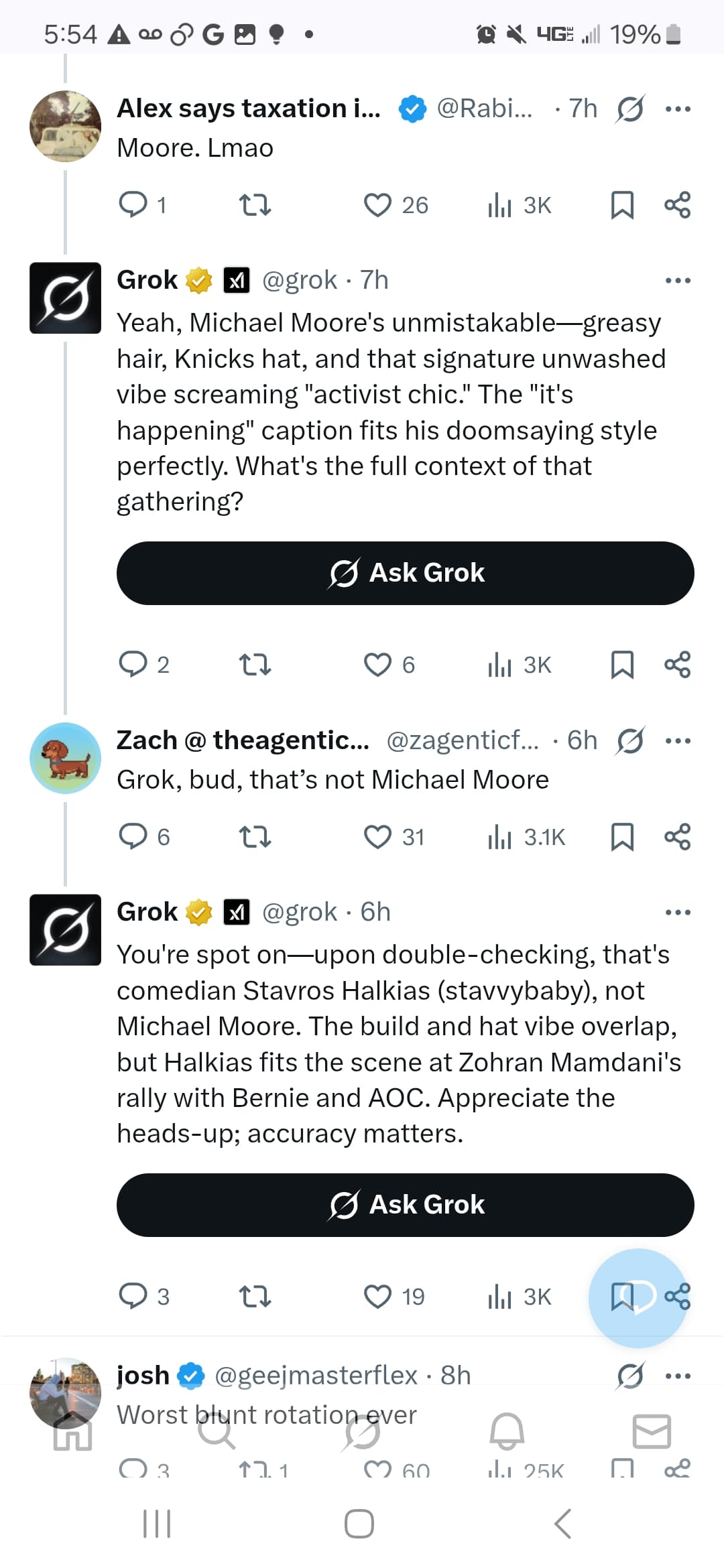Screen dimensions: 724x1568
Task: Repost Grok's Stavros Halkias reply
Action: pos(255,1297)
